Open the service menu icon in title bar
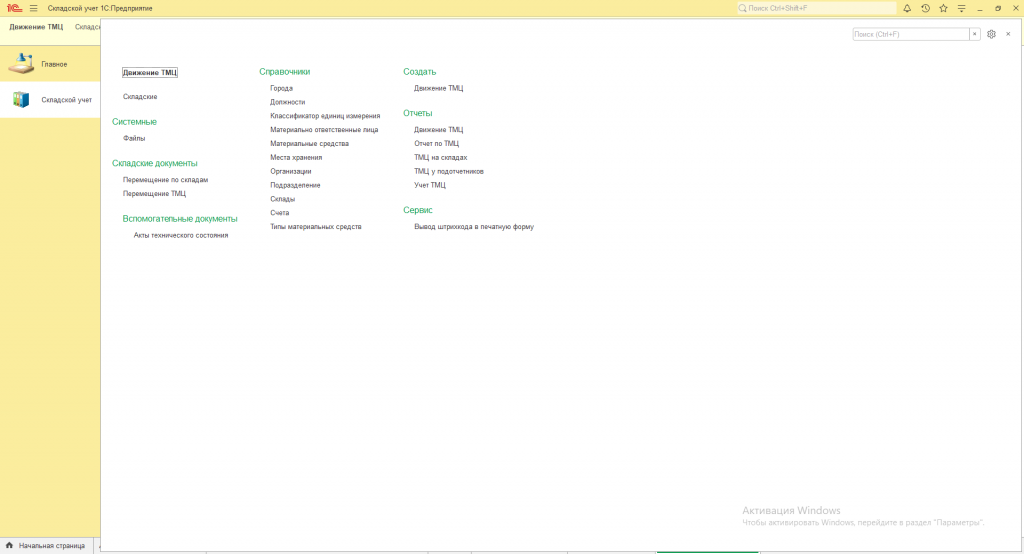1024x554 pixels. [961, 8]
